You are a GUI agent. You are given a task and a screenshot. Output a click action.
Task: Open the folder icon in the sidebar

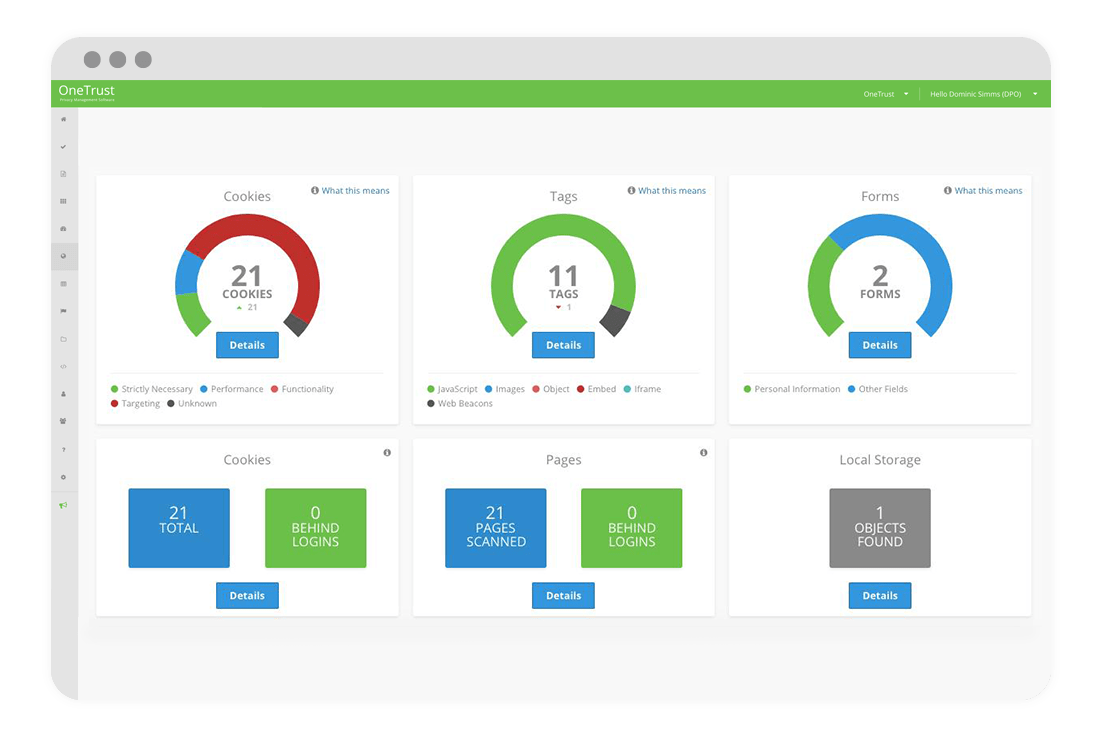point(63,339)
